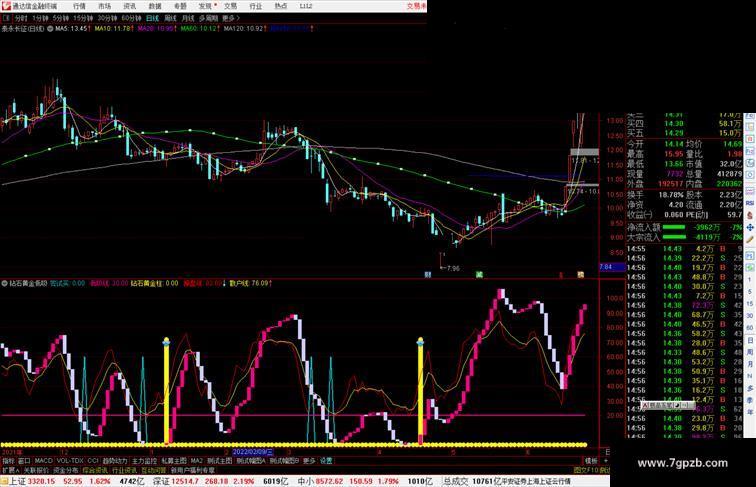
Task: Open the 综合资讯 tab
Action: pos(95,470)
